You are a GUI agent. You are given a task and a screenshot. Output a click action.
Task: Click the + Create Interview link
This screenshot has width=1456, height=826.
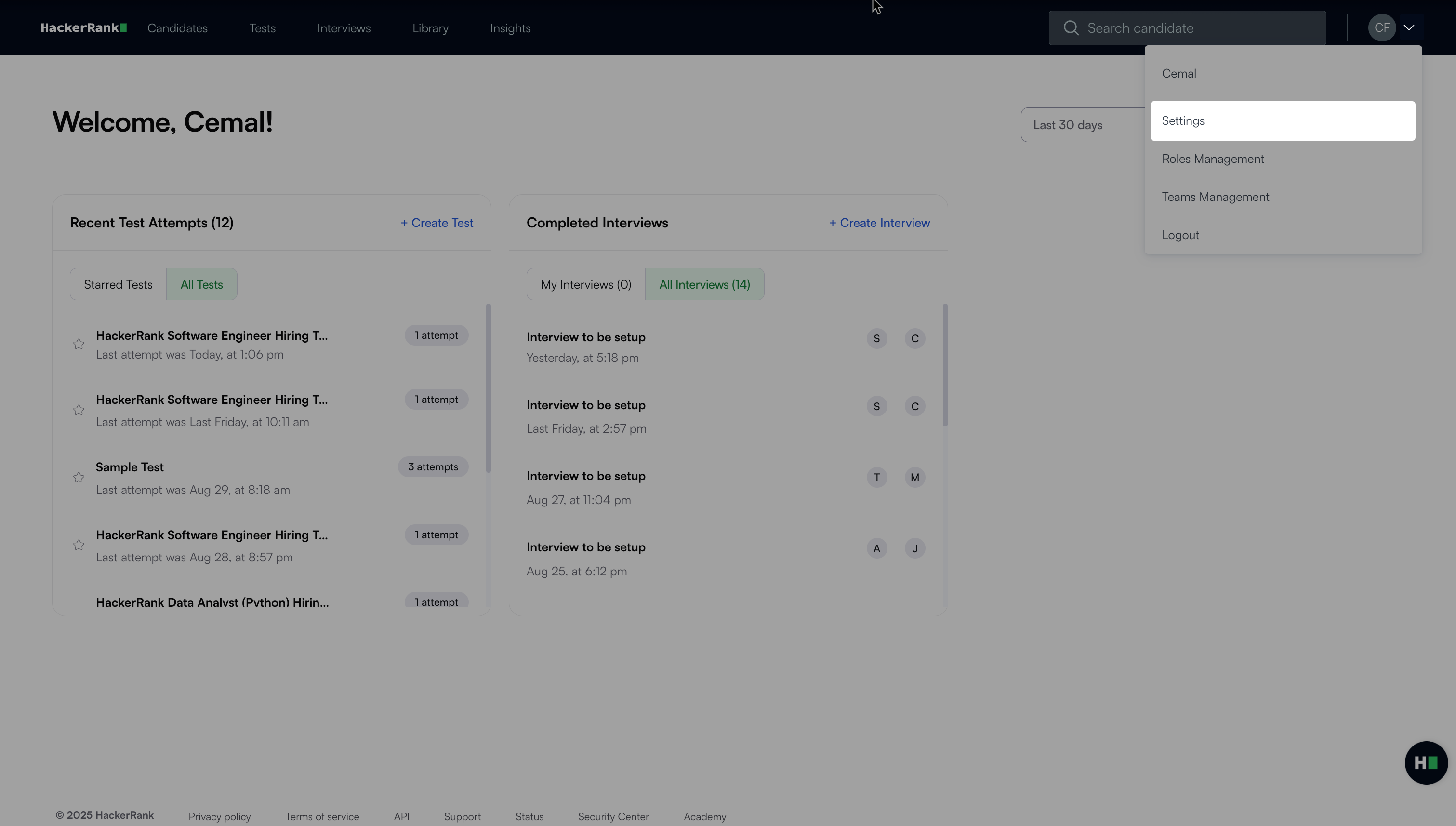tap(879, 223)
